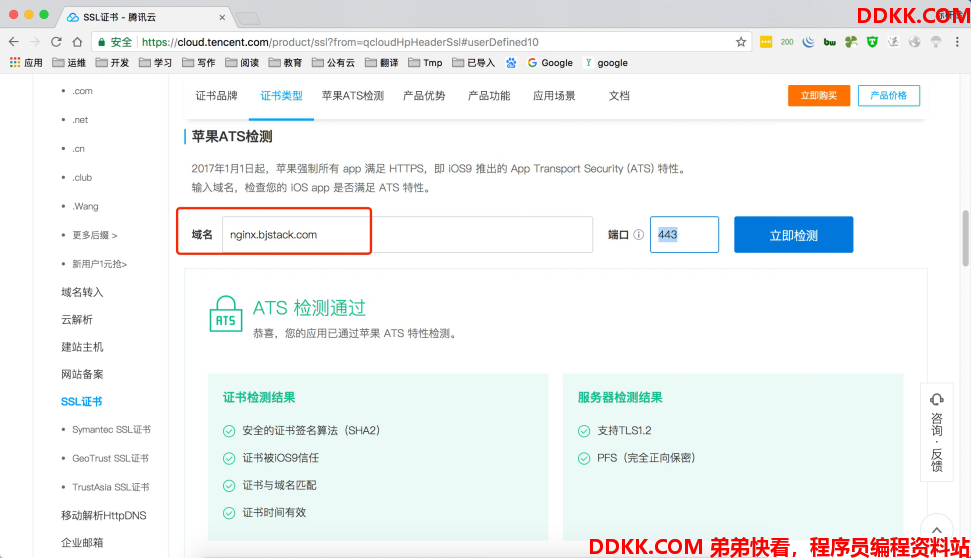The height and width of the screenshot is (558, 972).
Task: Click the browser forward arrow
Action: [x=35, y=42]
